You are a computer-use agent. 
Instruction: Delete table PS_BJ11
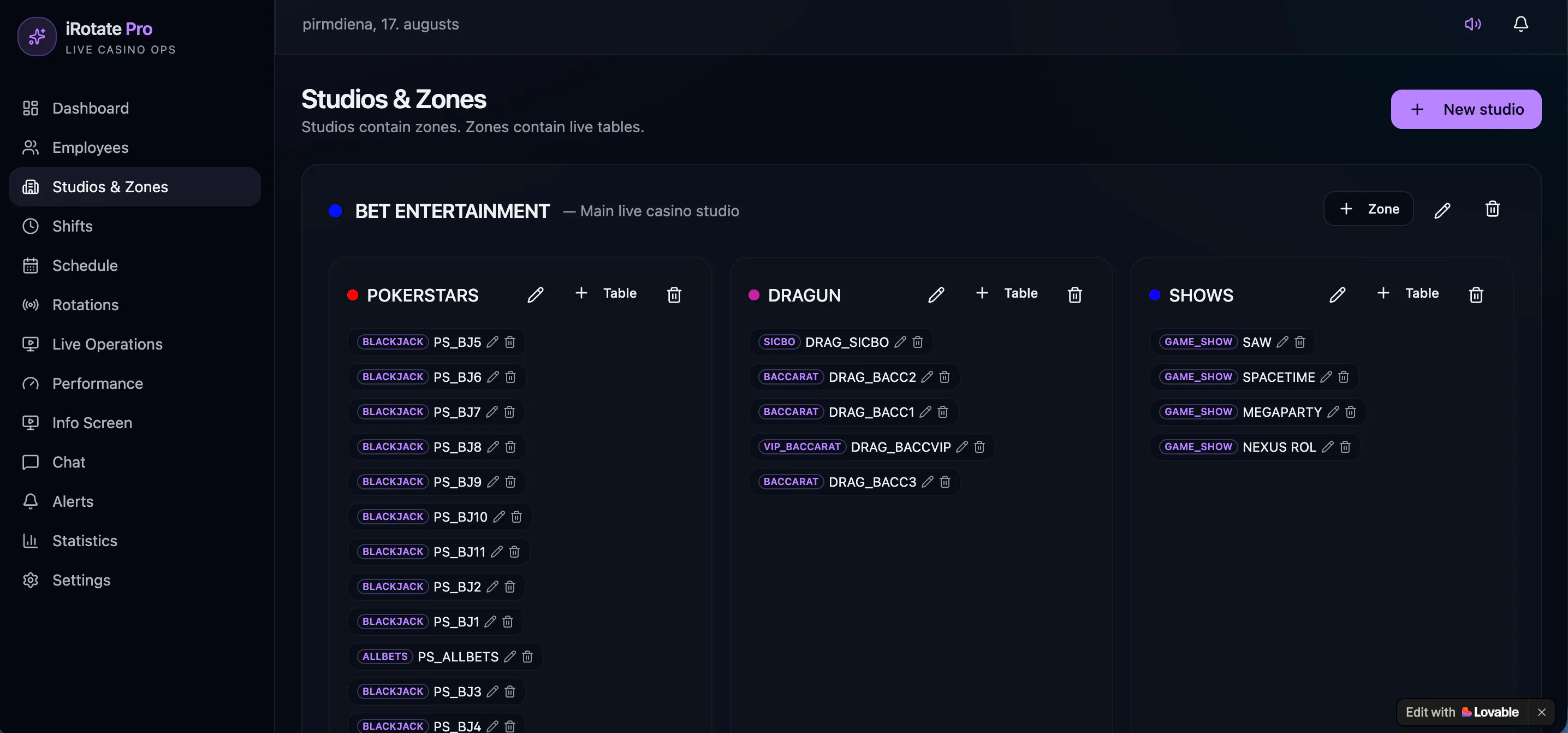(x=514, y=552)
